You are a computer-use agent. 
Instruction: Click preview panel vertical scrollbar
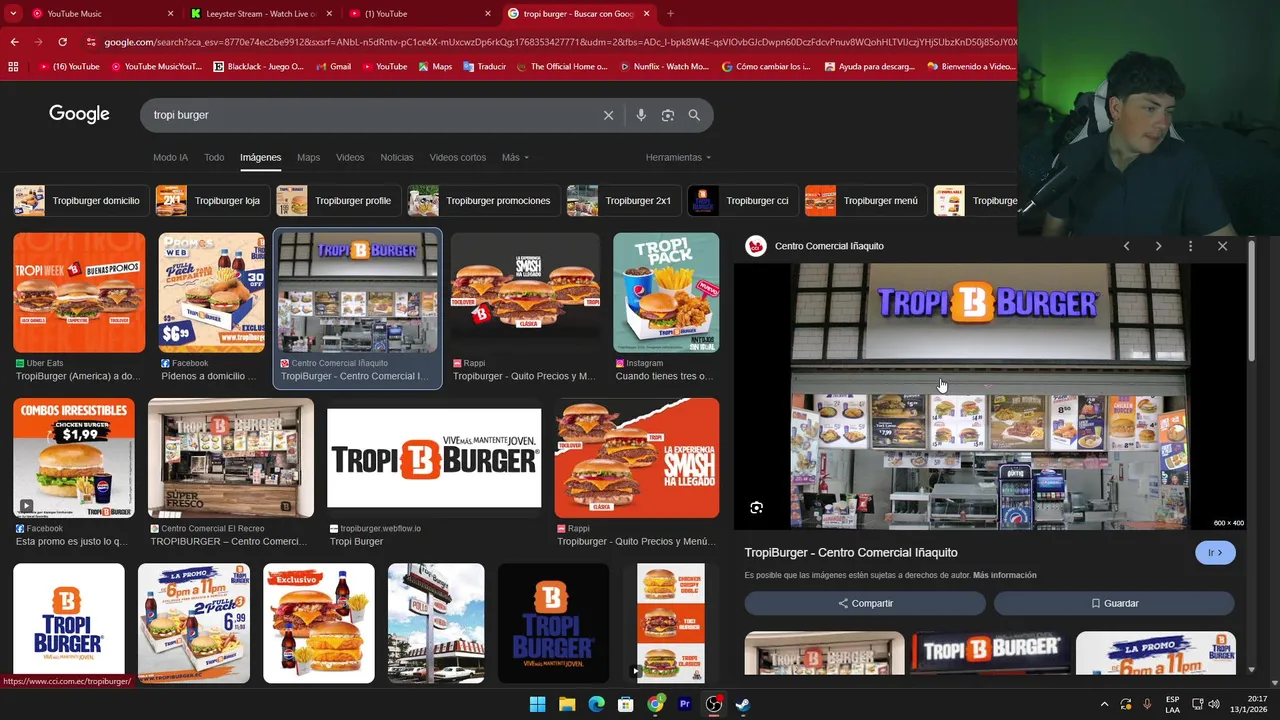[x=1251, y=300]
